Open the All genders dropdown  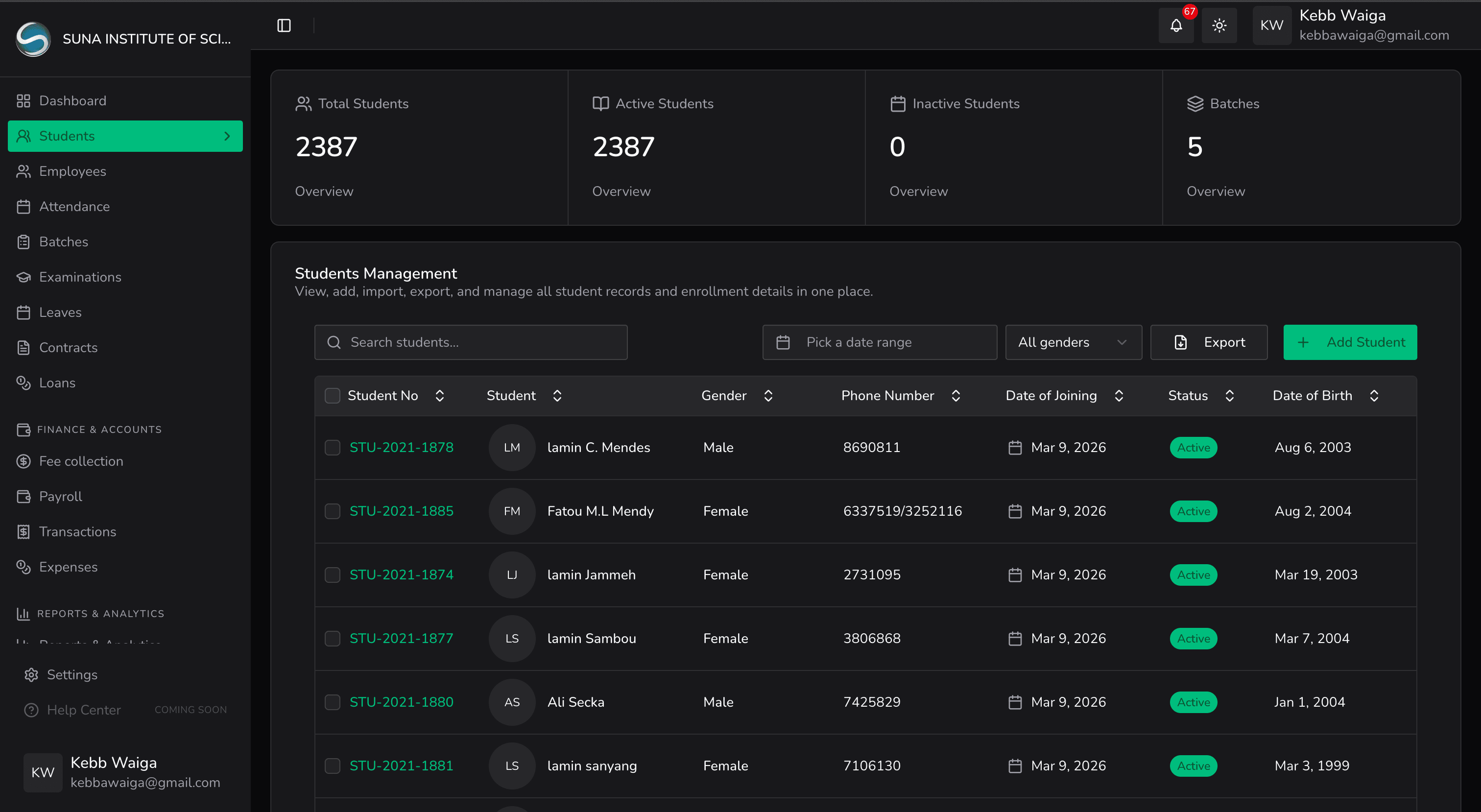pos(1073,342)
